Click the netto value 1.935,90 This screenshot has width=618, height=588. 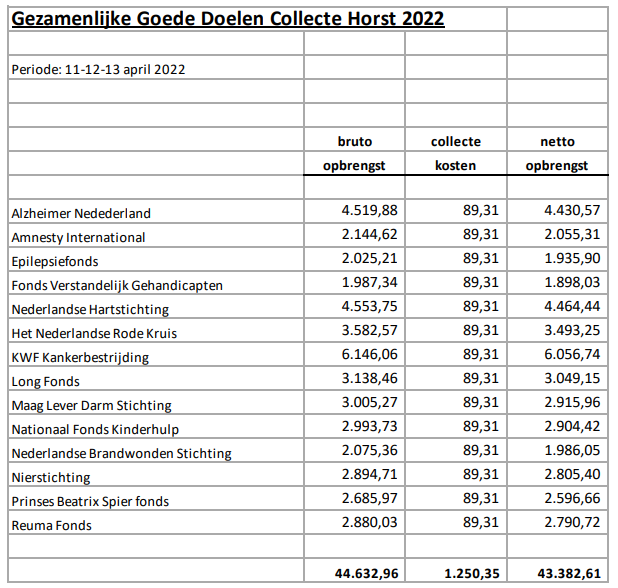[x=572, y=259]
